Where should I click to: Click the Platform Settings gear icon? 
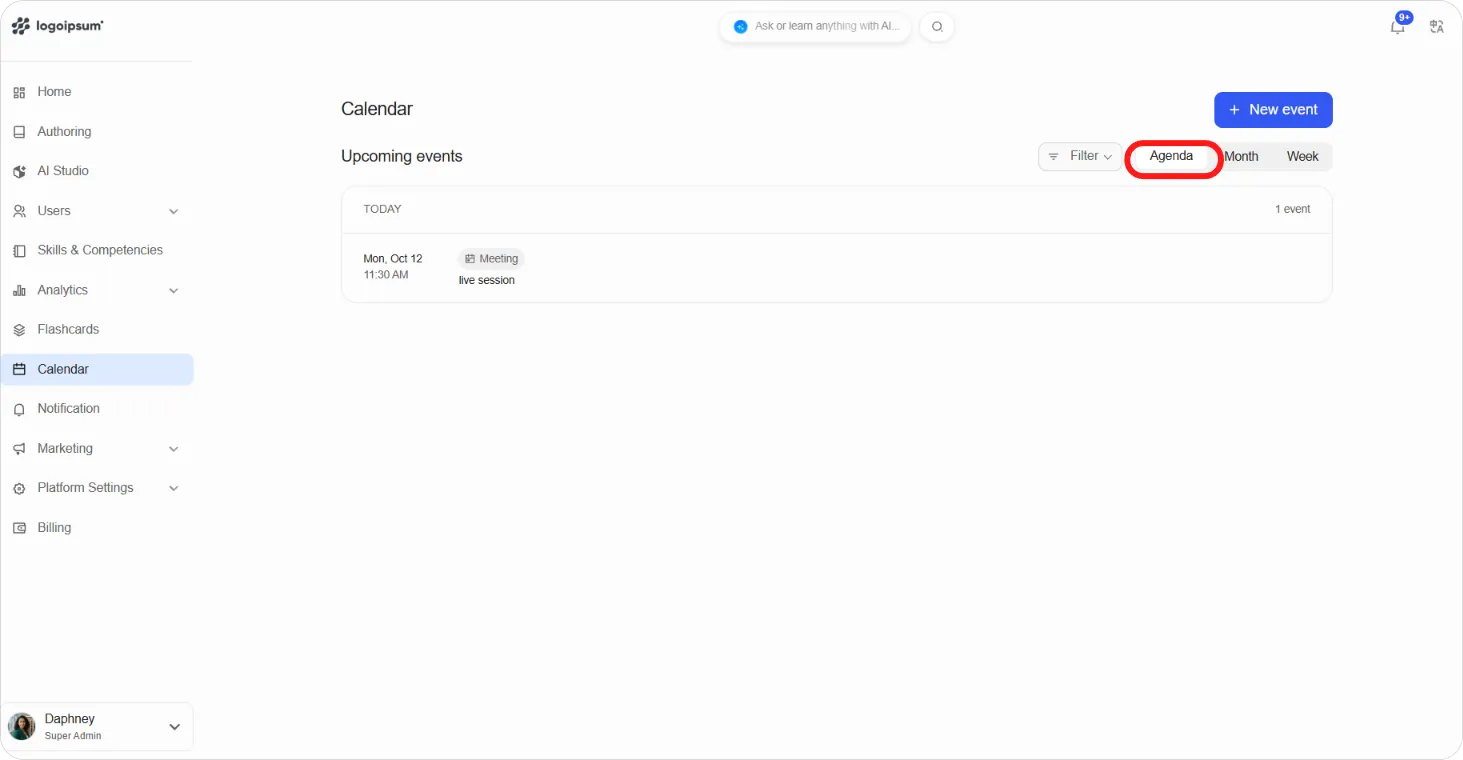19,488
